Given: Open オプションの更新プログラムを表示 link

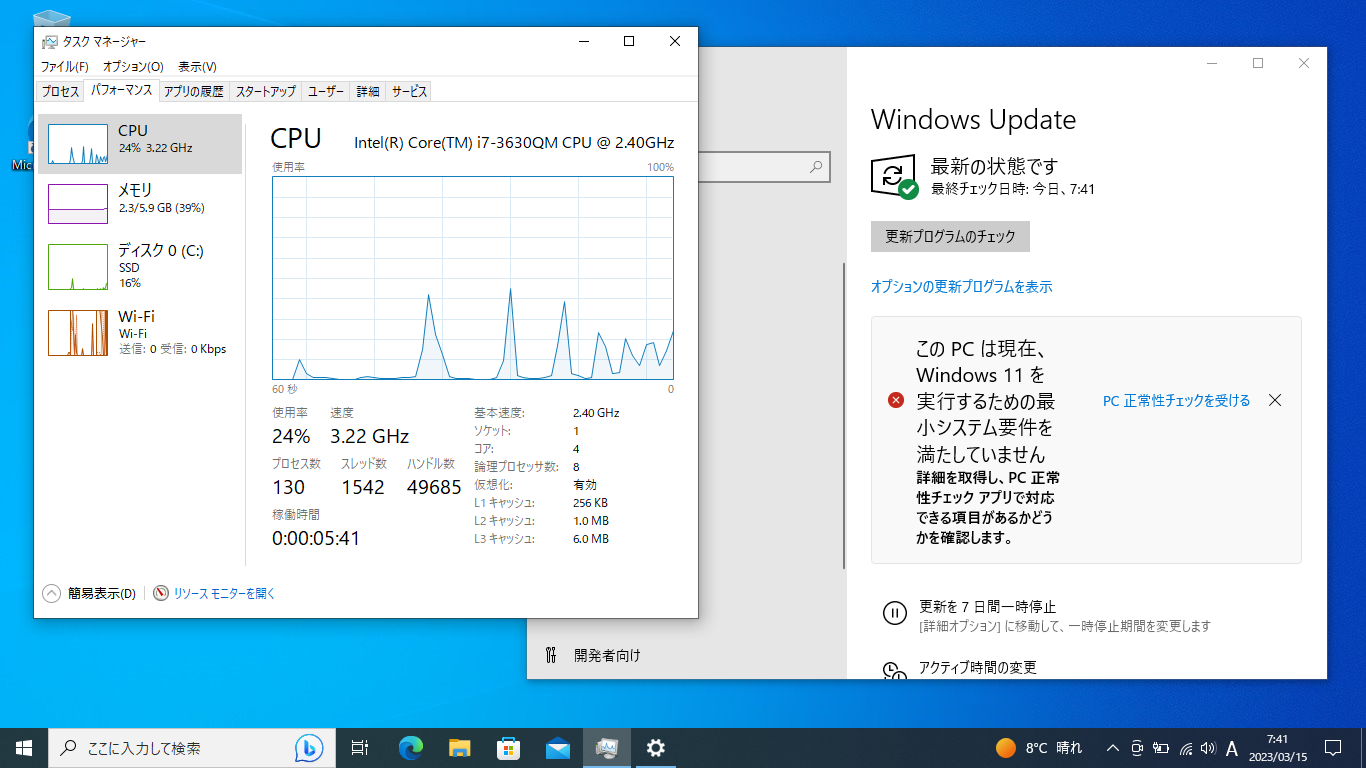Looking at the screenshot, I should (961, 287).
